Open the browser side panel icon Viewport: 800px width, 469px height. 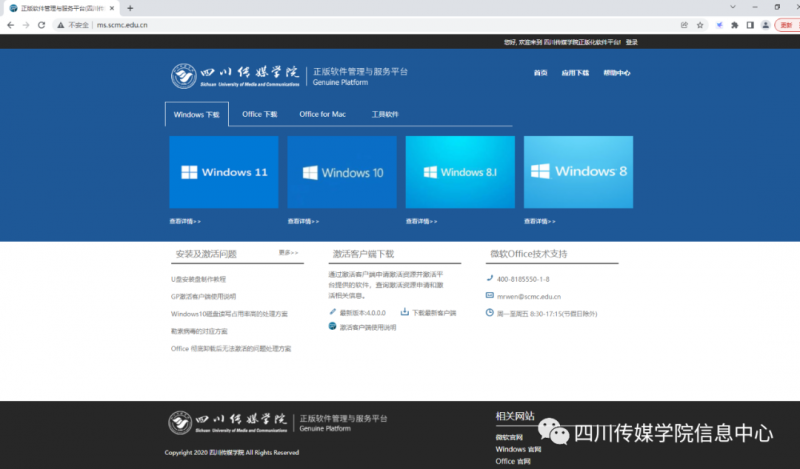750,25
